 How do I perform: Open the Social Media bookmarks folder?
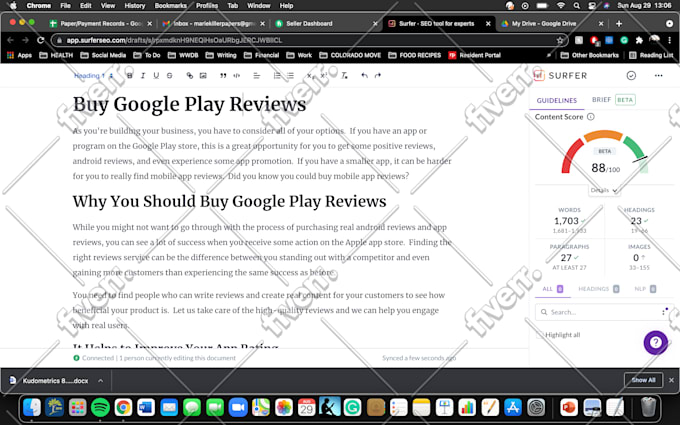103,55
